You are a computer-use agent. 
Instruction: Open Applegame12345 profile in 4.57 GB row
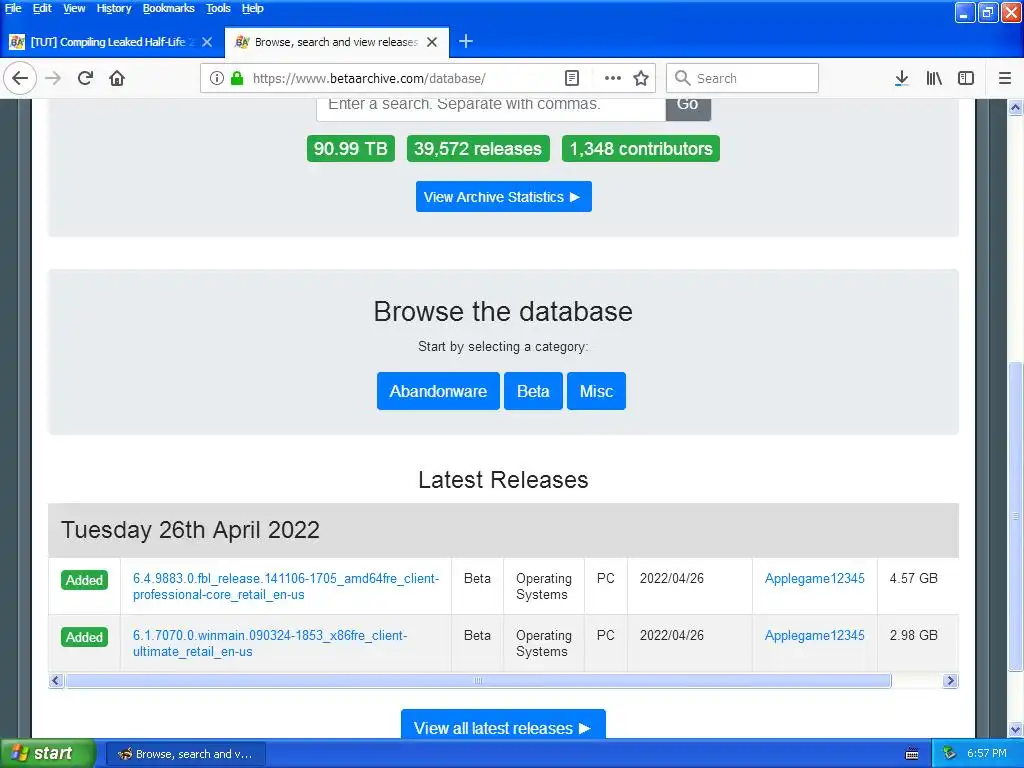click(814, 579)
